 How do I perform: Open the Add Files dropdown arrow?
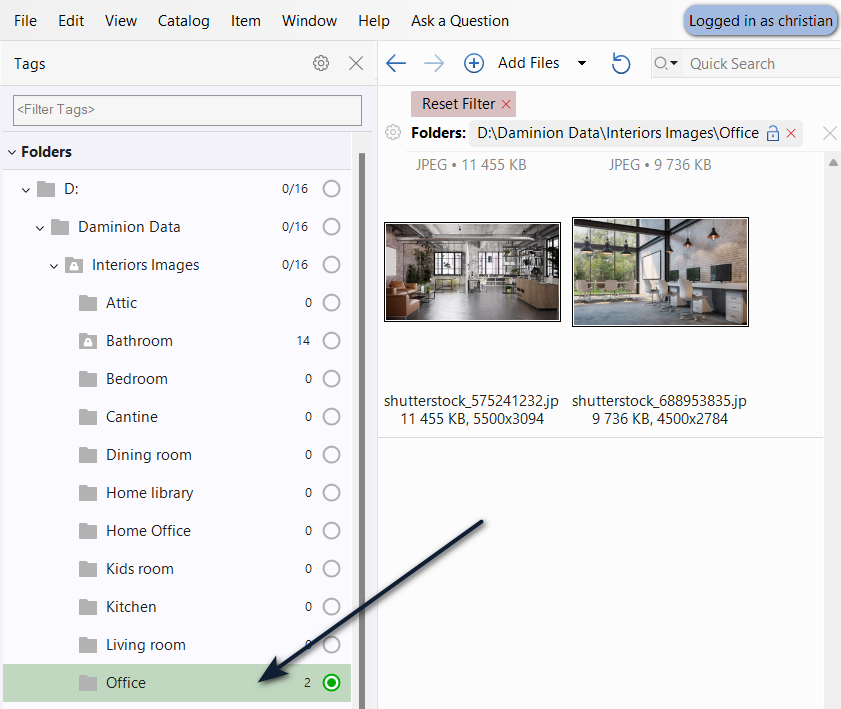coord(582,63)
